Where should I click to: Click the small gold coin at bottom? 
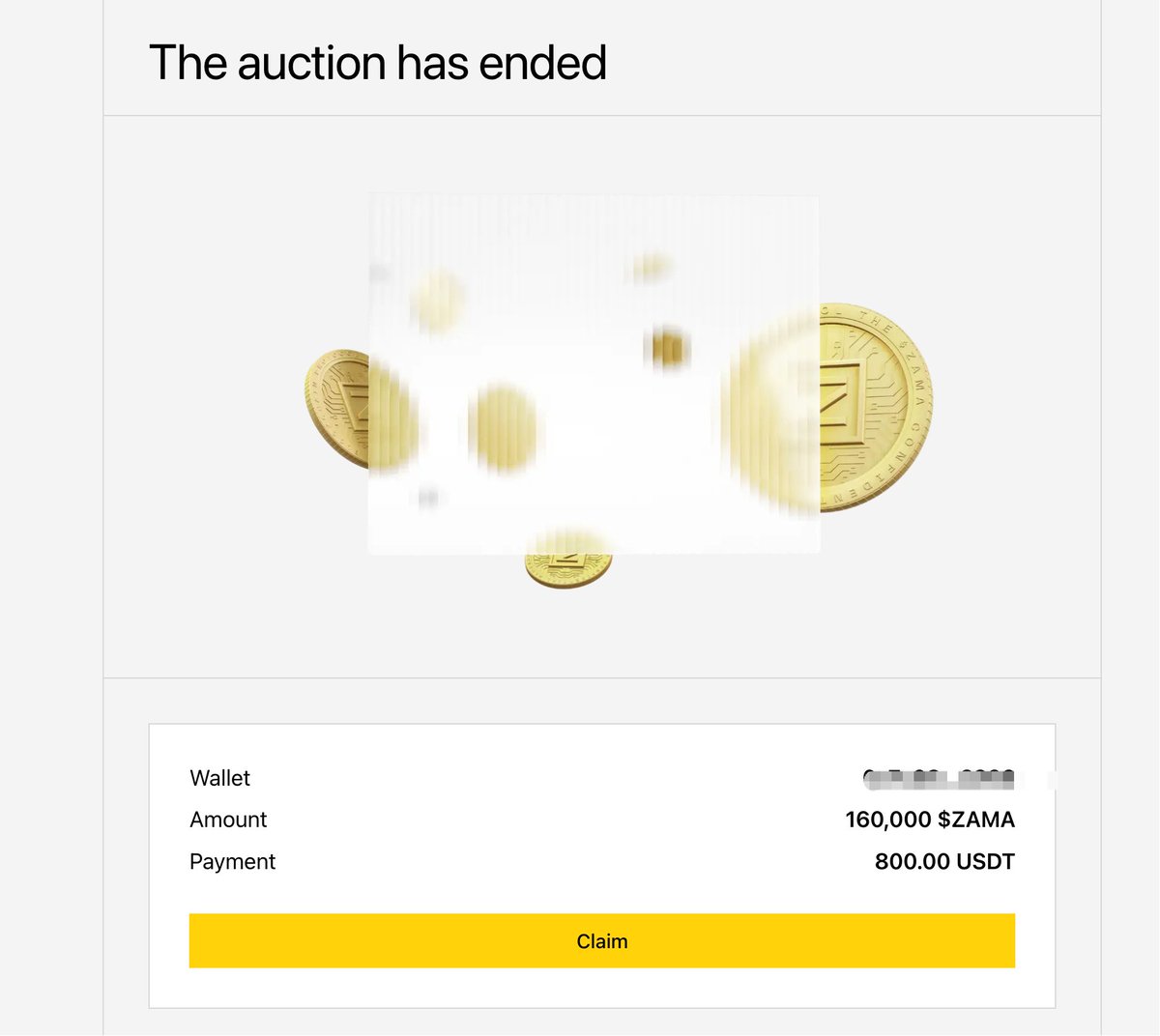point(568,570)
